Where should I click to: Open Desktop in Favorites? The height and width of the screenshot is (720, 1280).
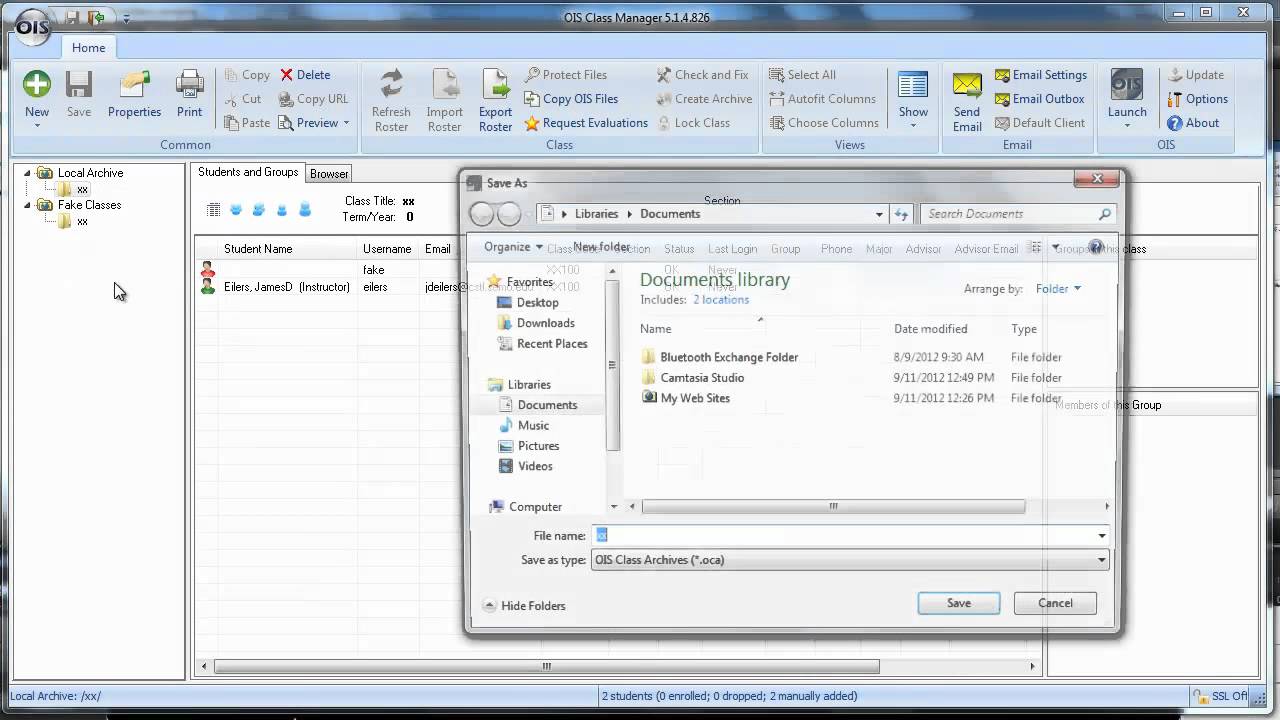(x=528, y=303)
